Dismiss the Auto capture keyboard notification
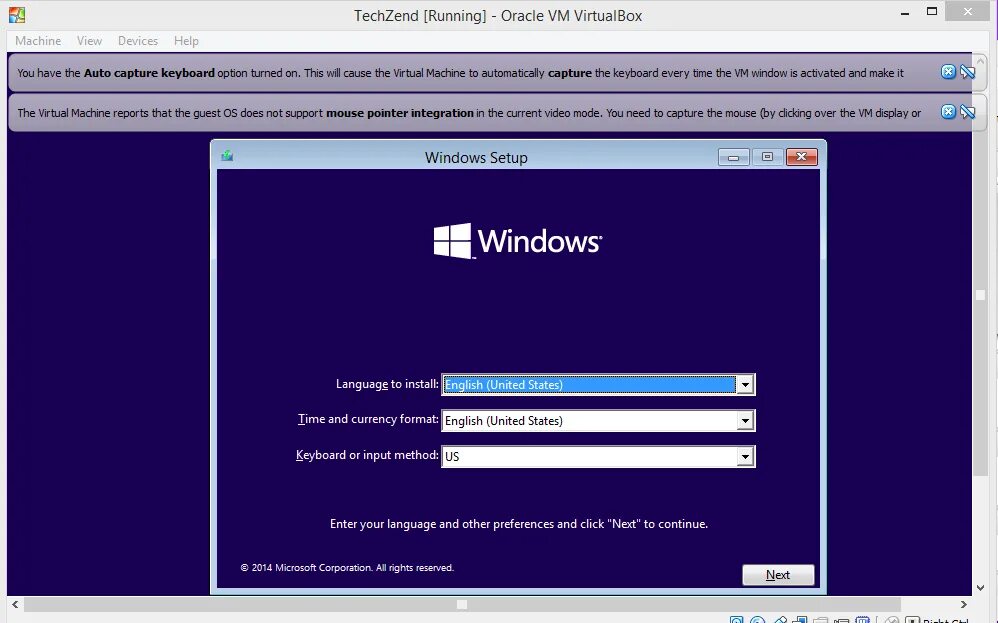Screen dimensions: 998x623 click(x=948, y=72)
